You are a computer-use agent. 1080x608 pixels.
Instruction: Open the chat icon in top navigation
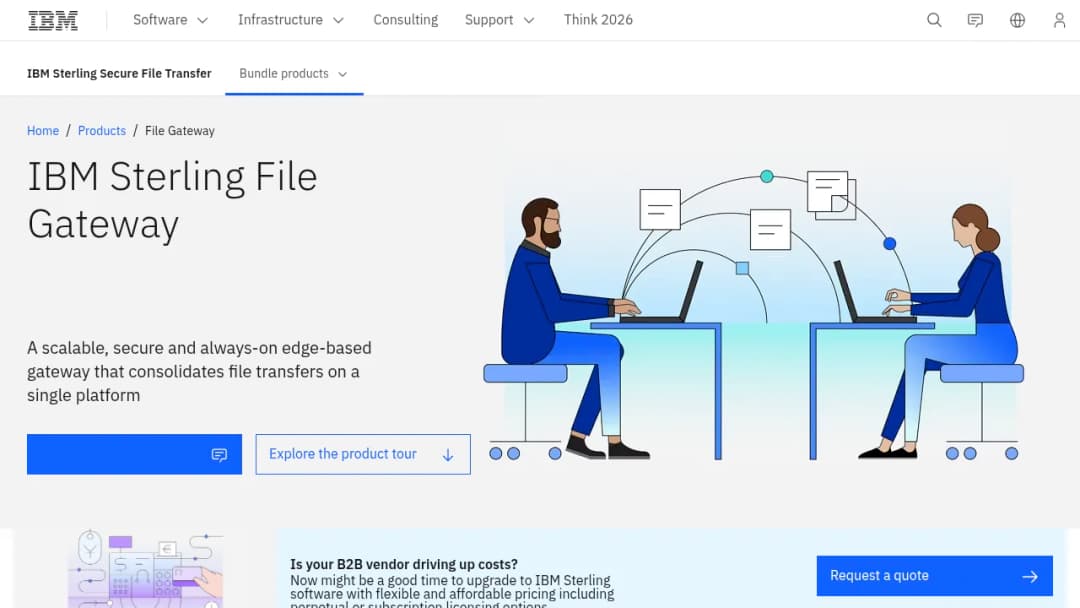(975, 20)
